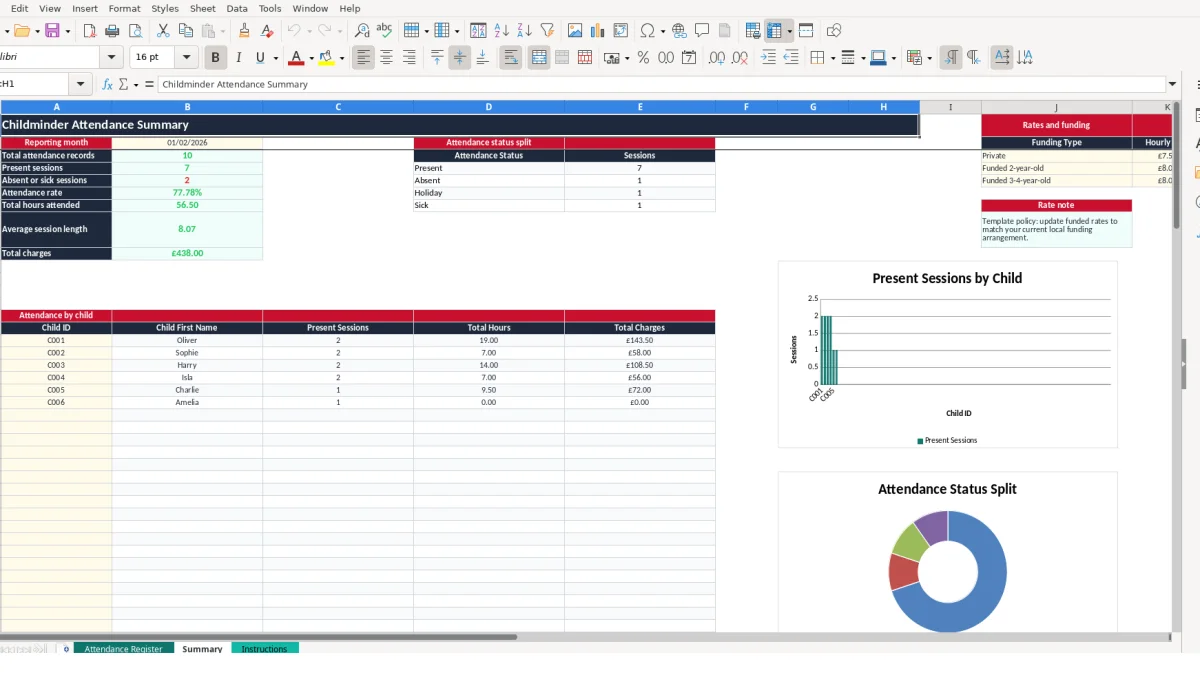Insert Comment speech bubble icon
1200x675 pixels.
pos(702,31)
